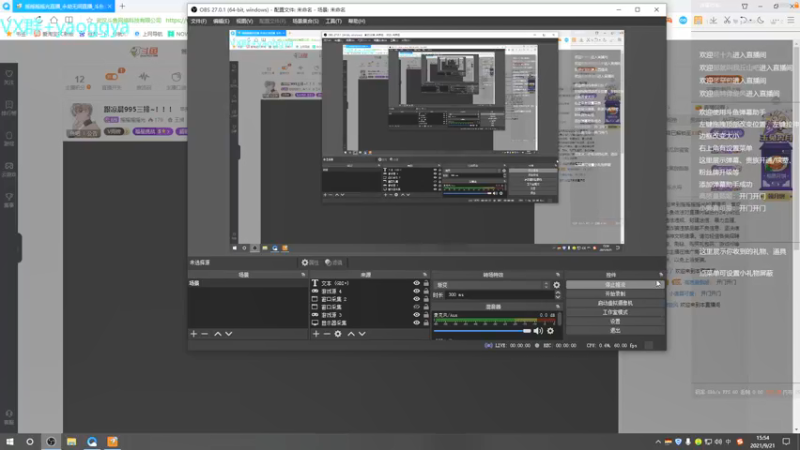Open OBS 设置 settings button

(615, 321)
